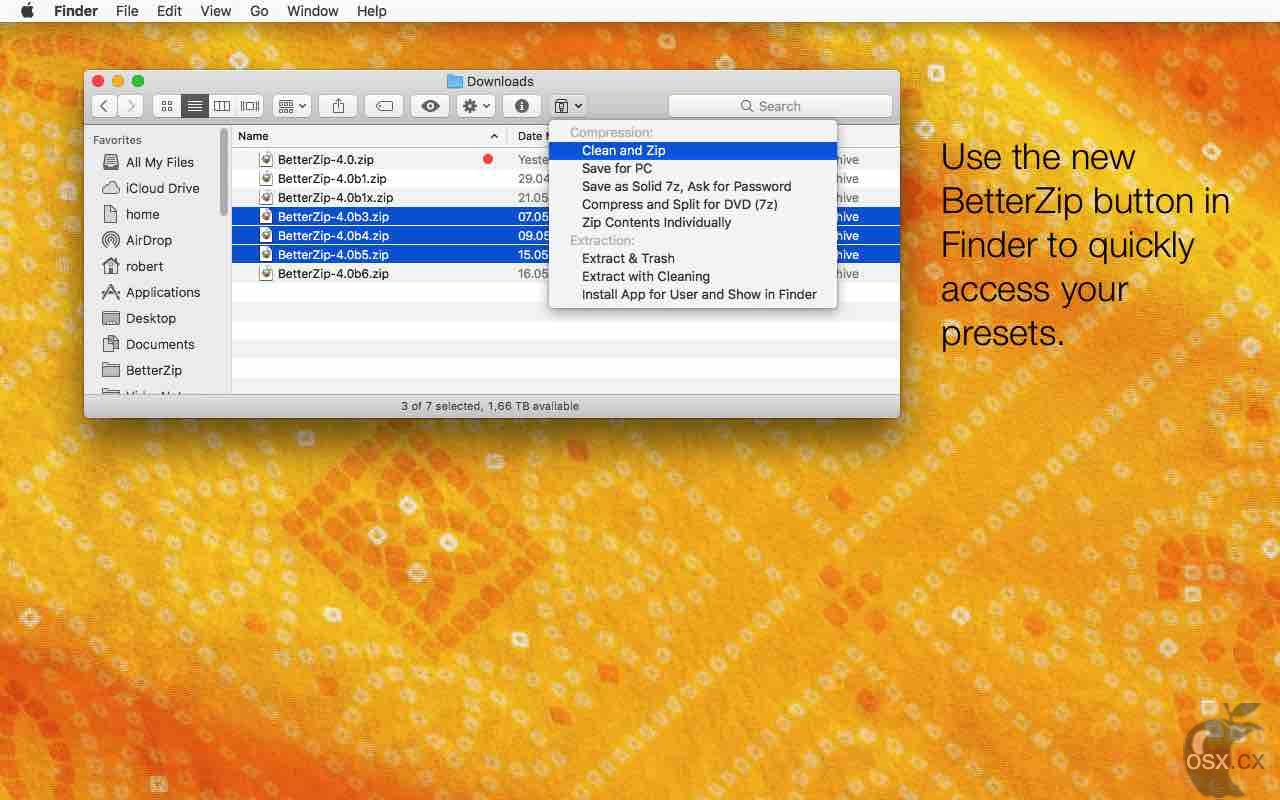Open BetterZip folder in sidebar
1280x800 pixels.
pyautogui.click(x=153, y=370)
